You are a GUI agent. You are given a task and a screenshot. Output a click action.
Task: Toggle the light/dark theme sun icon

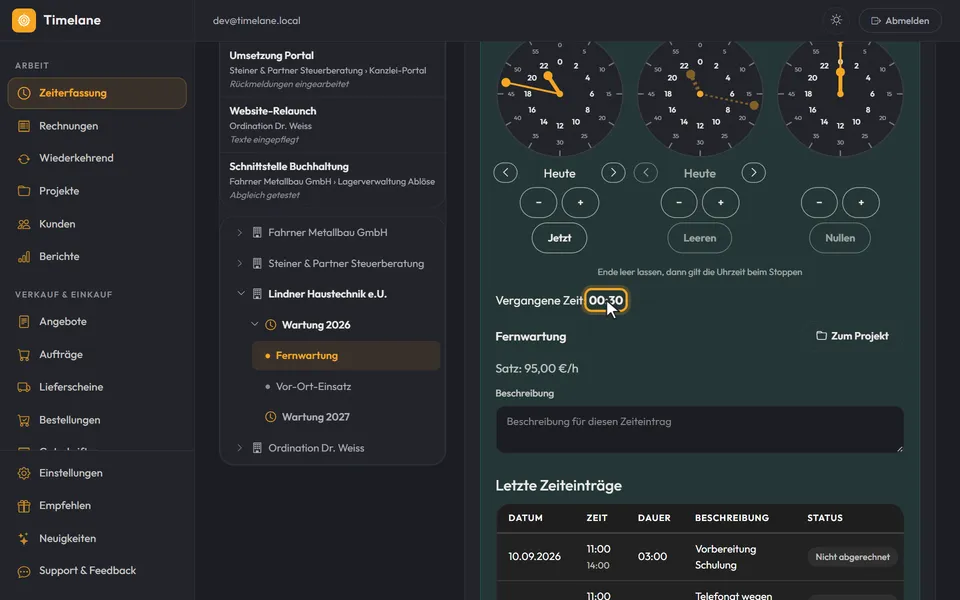pos(836,20)
